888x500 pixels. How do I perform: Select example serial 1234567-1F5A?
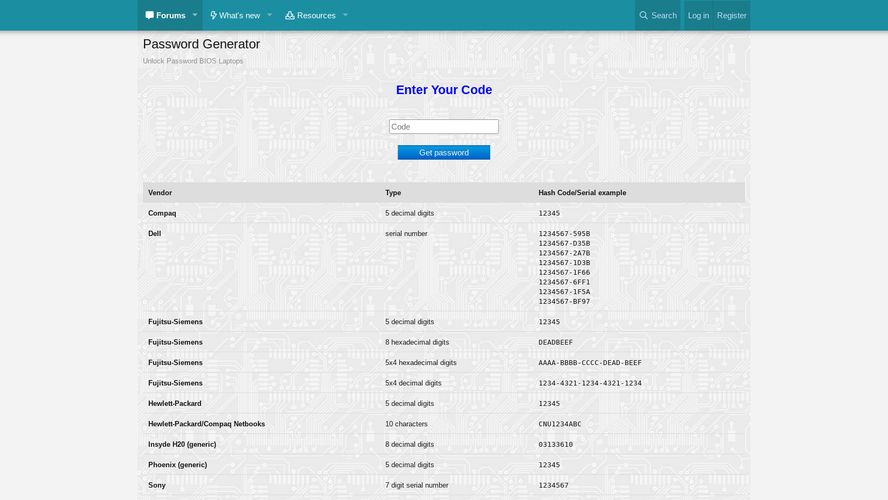(564, 292)
